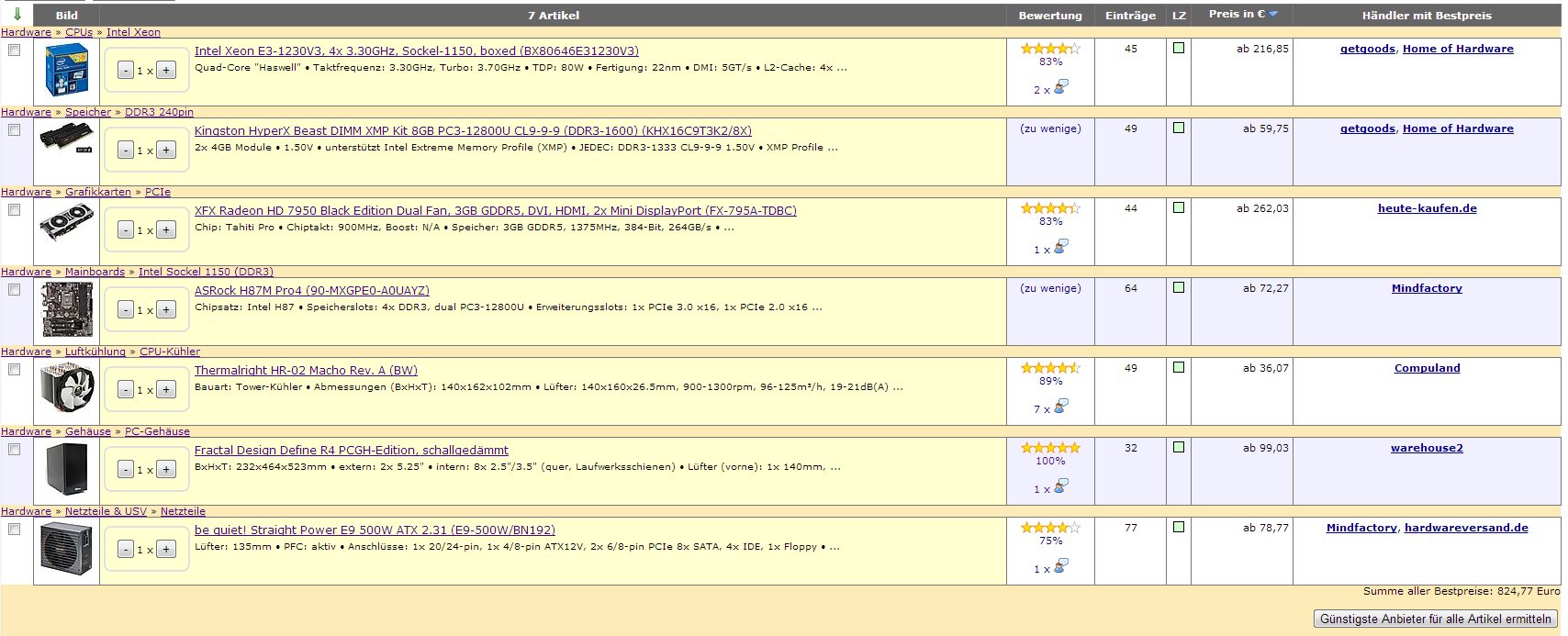Select the Kingston HyperX Beast row checkbox
The height and width of the screenshot is (636, 1568).
click(14, 130)
